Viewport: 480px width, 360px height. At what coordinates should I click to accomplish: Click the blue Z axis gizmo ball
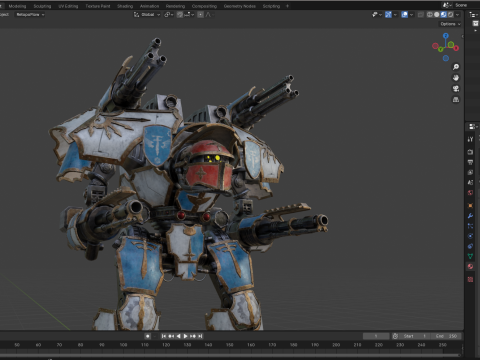click(446, 36)
